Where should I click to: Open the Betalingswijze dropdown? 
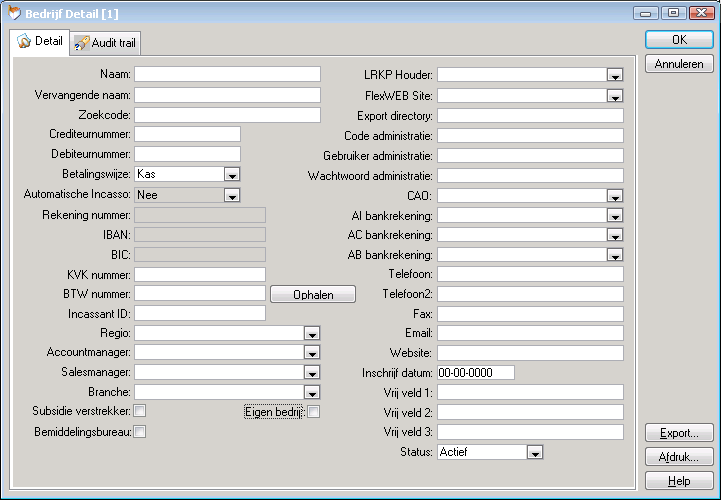(232, 174)
